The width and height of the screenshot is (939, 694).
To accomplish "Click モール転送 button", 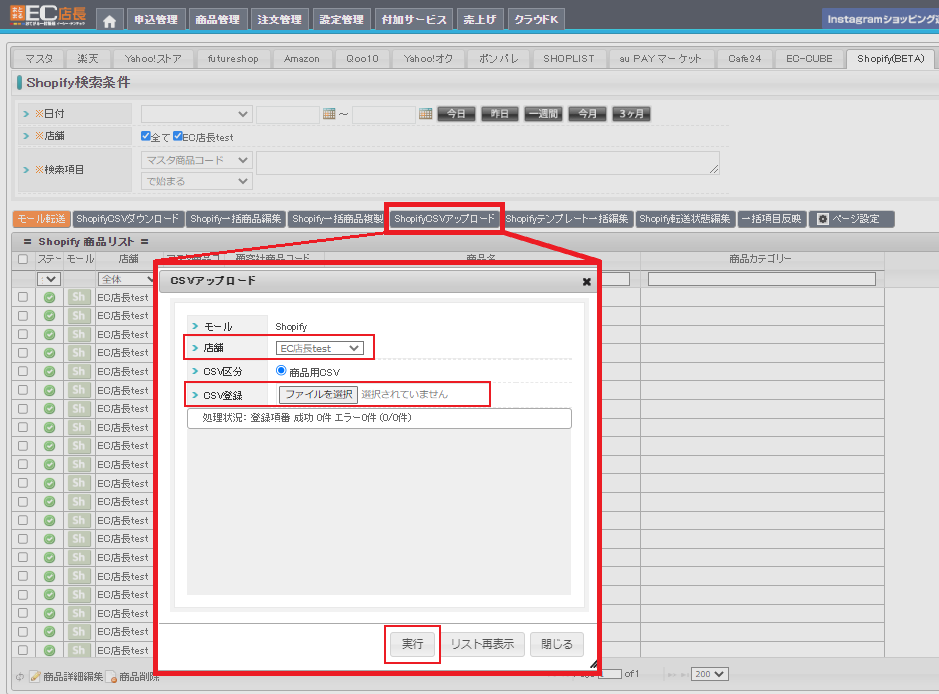I will pyautogui.click(x=41, y=219).
